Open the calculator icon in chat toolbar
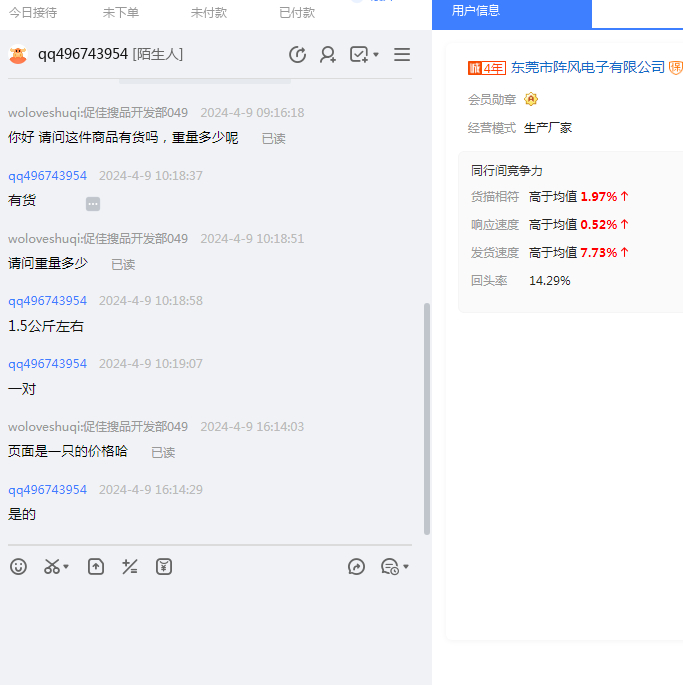 [130, 567]
